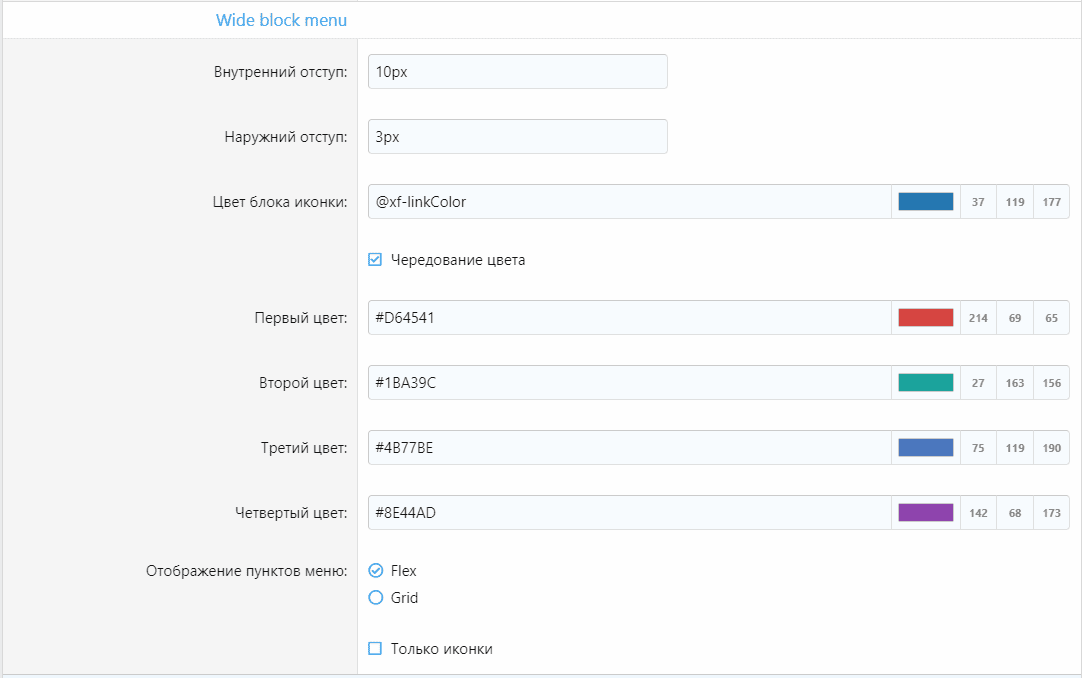
Task: Open the red Первый цвет swatch
Action: pos(925,318)
